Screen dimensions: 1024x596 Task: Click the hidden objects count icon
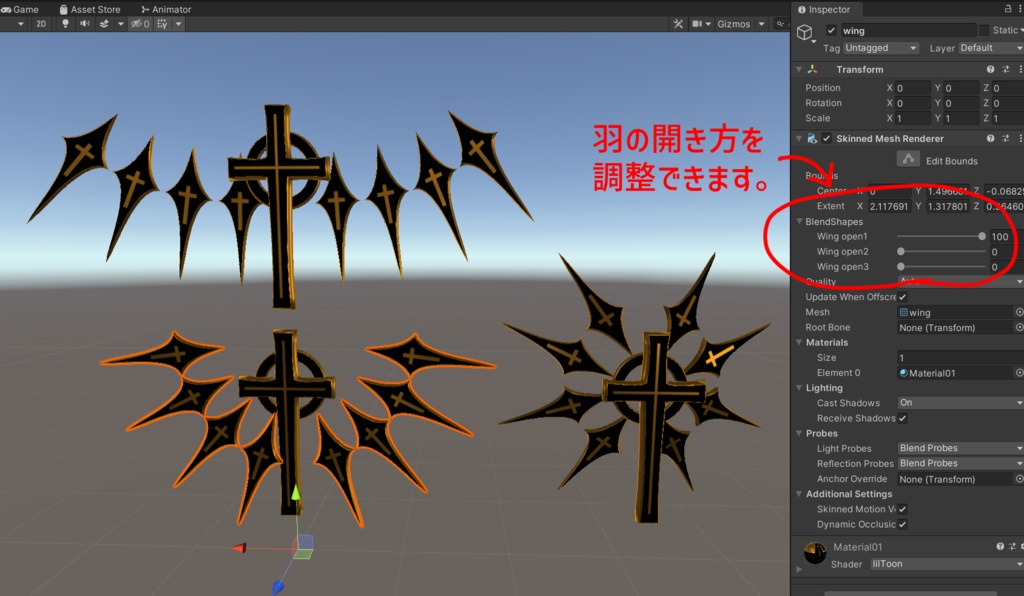coord(140,24)
